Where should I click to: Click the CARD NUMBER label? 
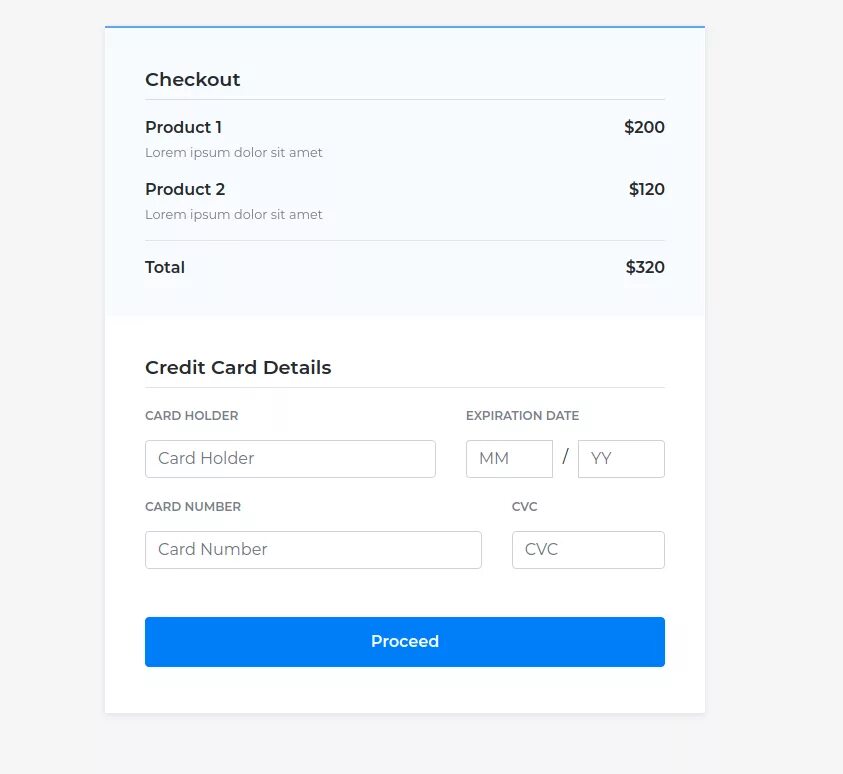coord(193,506)
